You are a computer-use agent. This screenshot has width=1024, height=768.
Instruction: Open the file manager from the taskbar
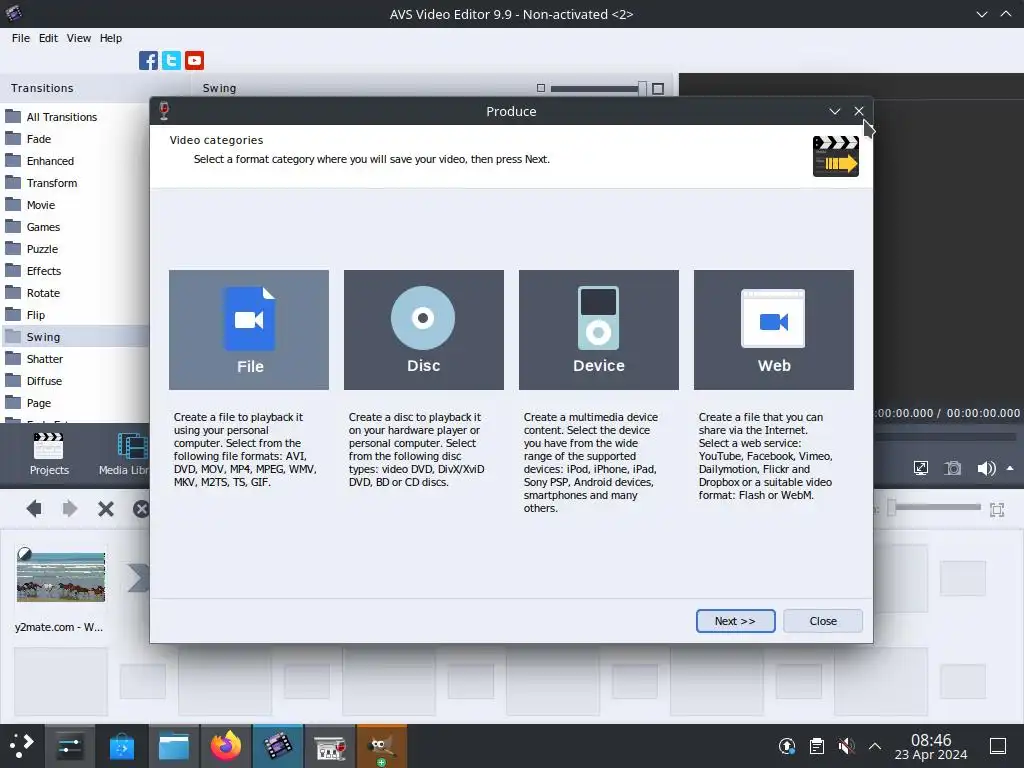174,746
